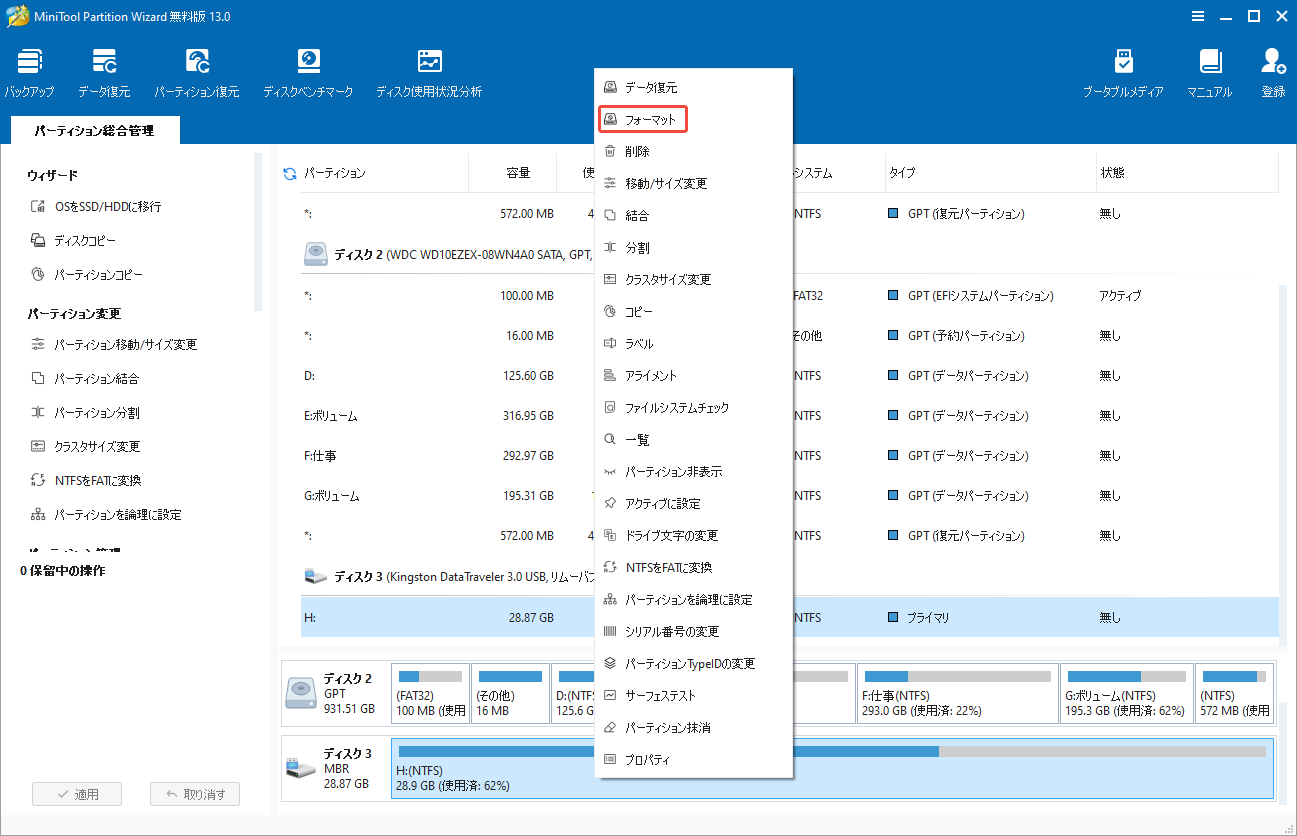The image size is (1297, 836).
Task: Choose プロパティ from the context menu
Action: (x=647, y=760)
